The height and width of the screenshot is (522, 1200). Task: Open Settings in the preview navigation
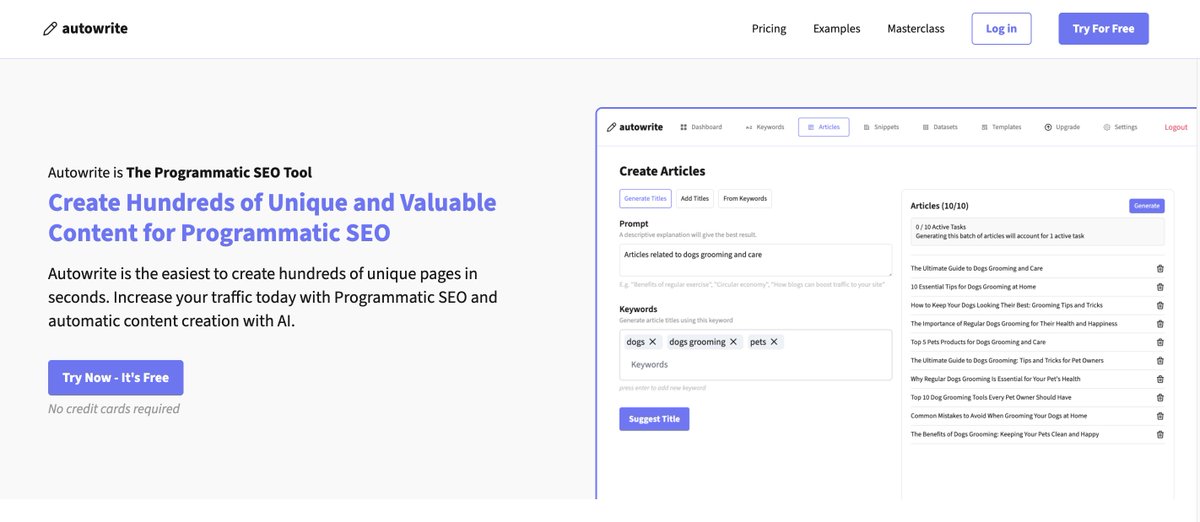tap(1121, 127)
